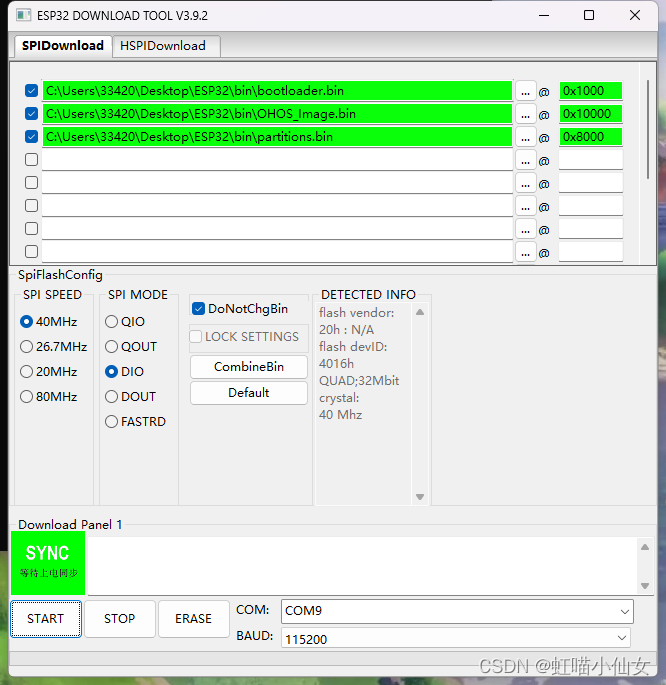The width and height of the screenshot is (666, 685).
Task: Switch to the SPIDownload tab
Action: [63, 46]
